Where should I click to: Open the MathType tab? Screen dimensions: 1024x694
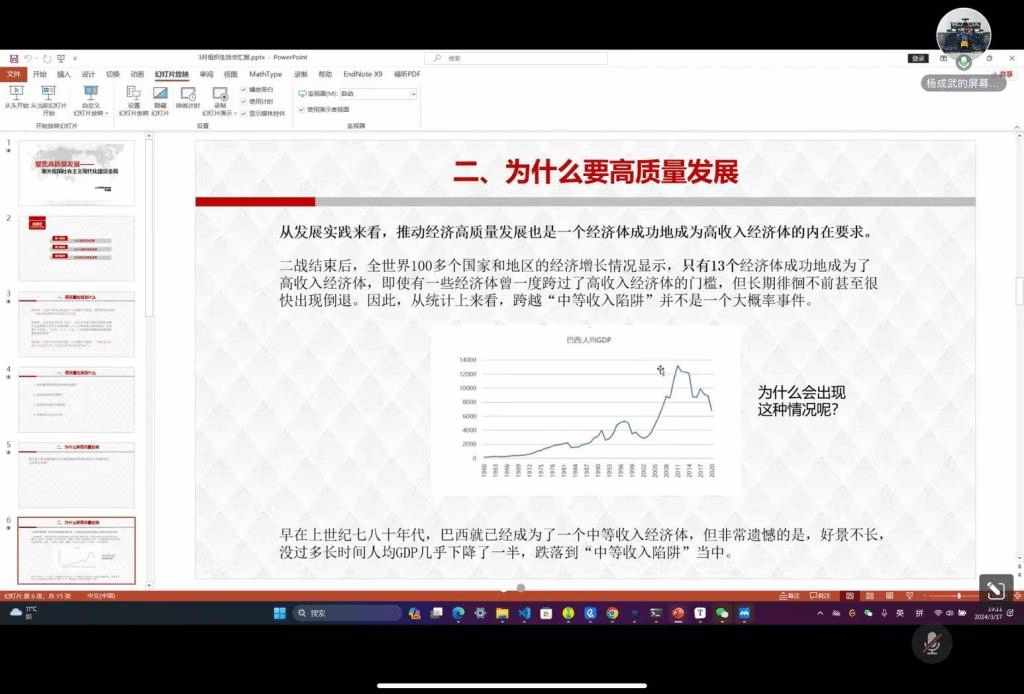pyautogui.click(x=265, y=74)
